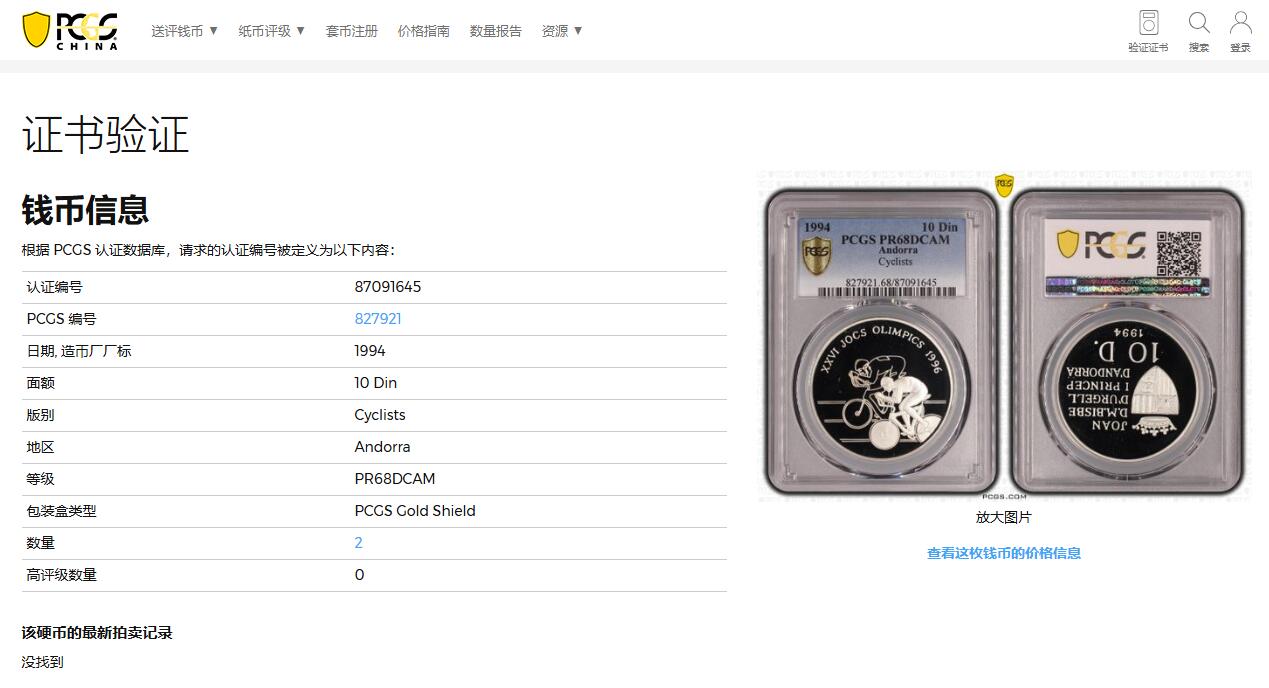Select the denomination value 10 Din
This screenshot has width=1269, height=688.
376,383
